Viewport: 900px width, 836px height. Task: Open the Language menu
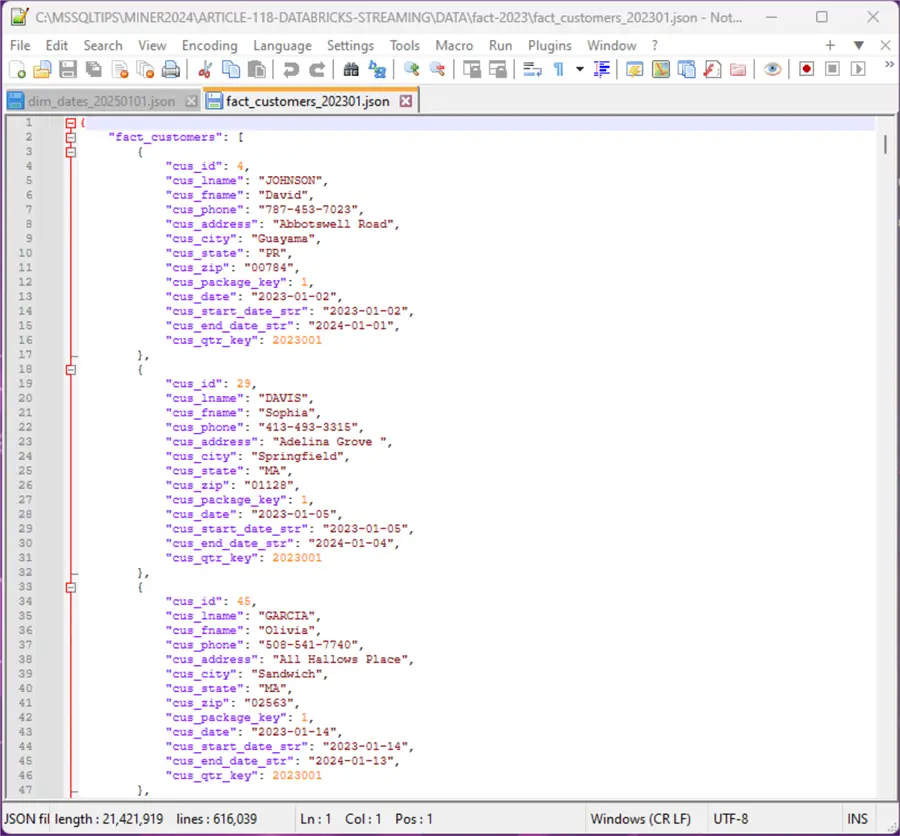pyautogui.click(x=282, y=45)
